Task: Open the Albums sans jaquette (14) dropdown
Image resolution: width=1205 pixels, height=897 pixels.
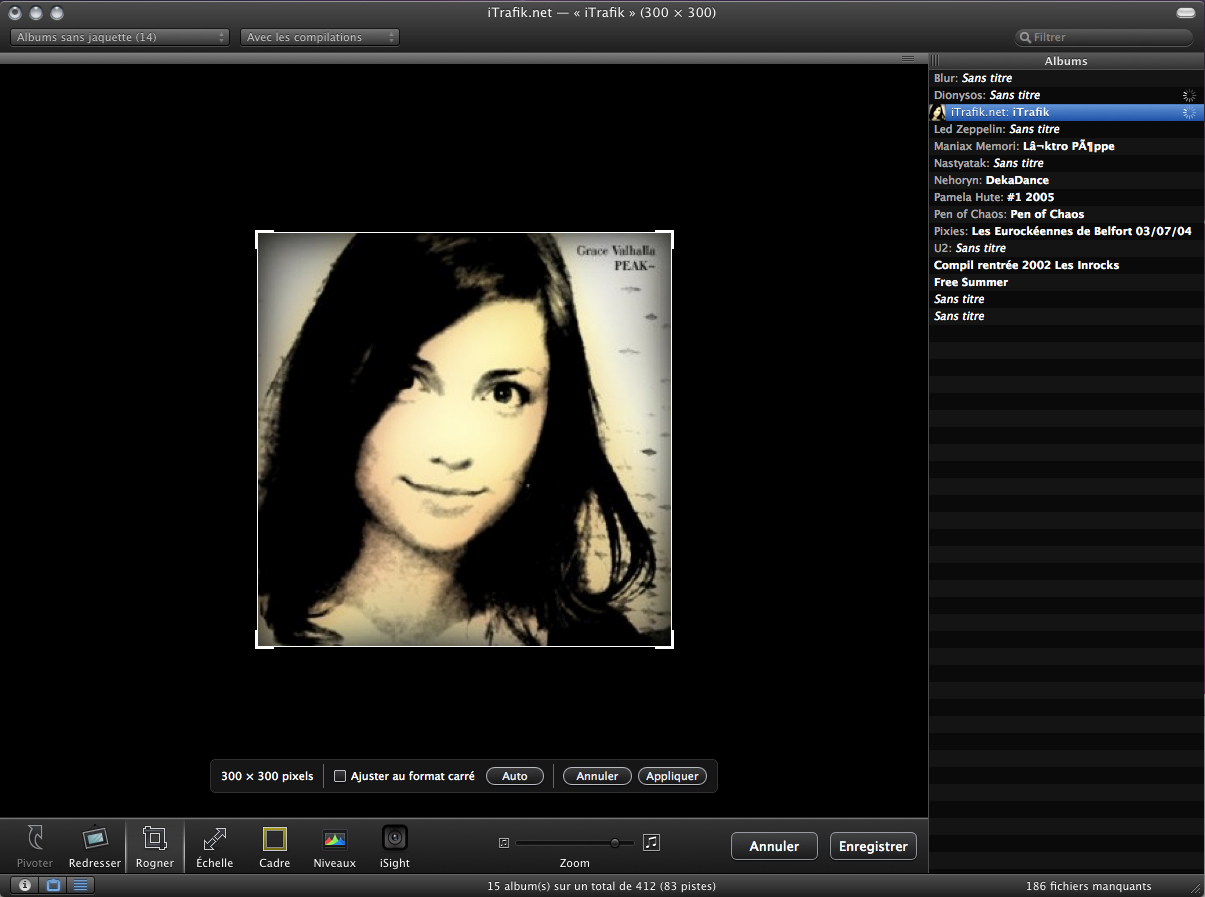Action: pyautogui.click(x=120, y=37)
